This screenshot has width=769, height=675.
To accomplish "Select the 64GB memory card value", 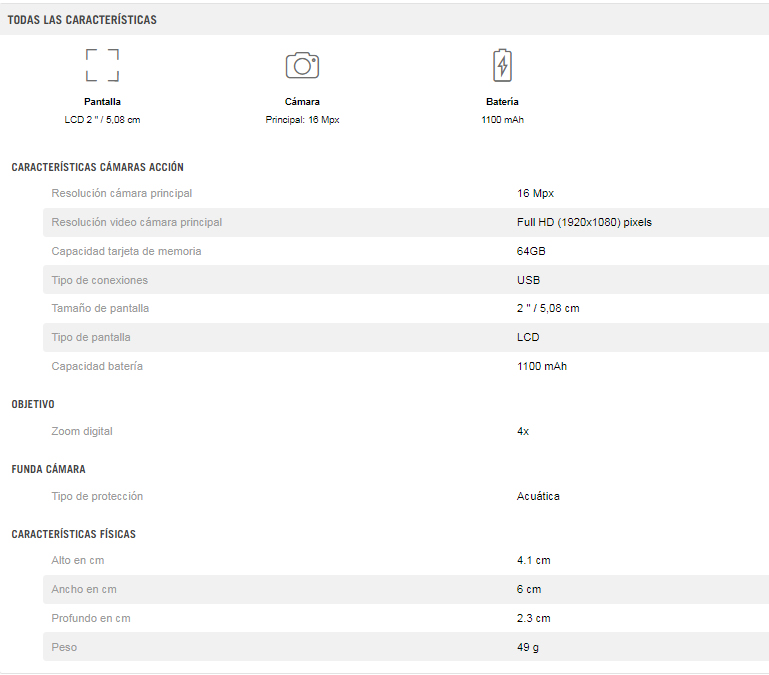I will (x=531, y=251).
